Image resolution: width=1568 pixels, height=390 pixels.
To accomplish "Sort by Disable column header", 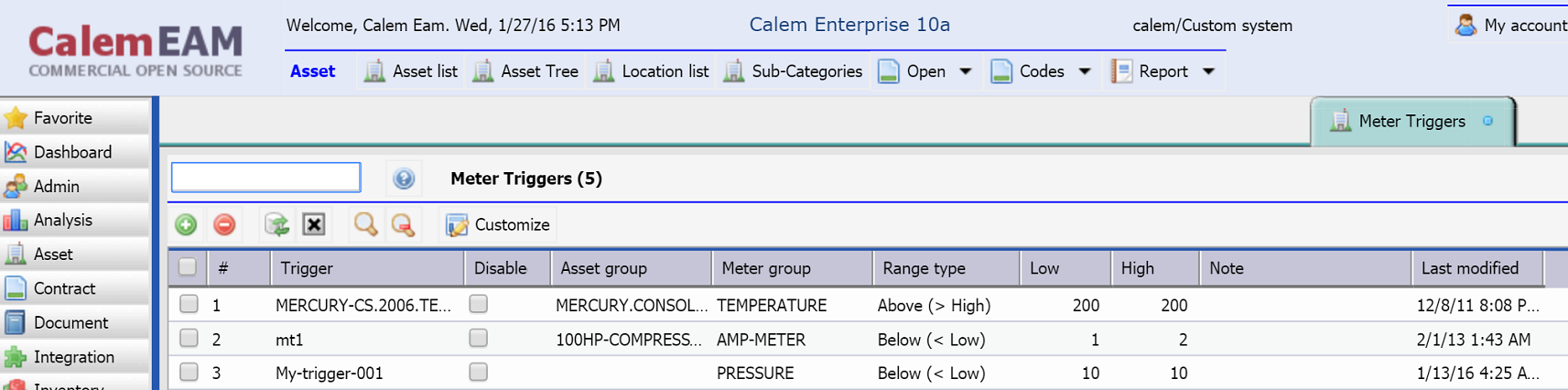I will (507, 268).
